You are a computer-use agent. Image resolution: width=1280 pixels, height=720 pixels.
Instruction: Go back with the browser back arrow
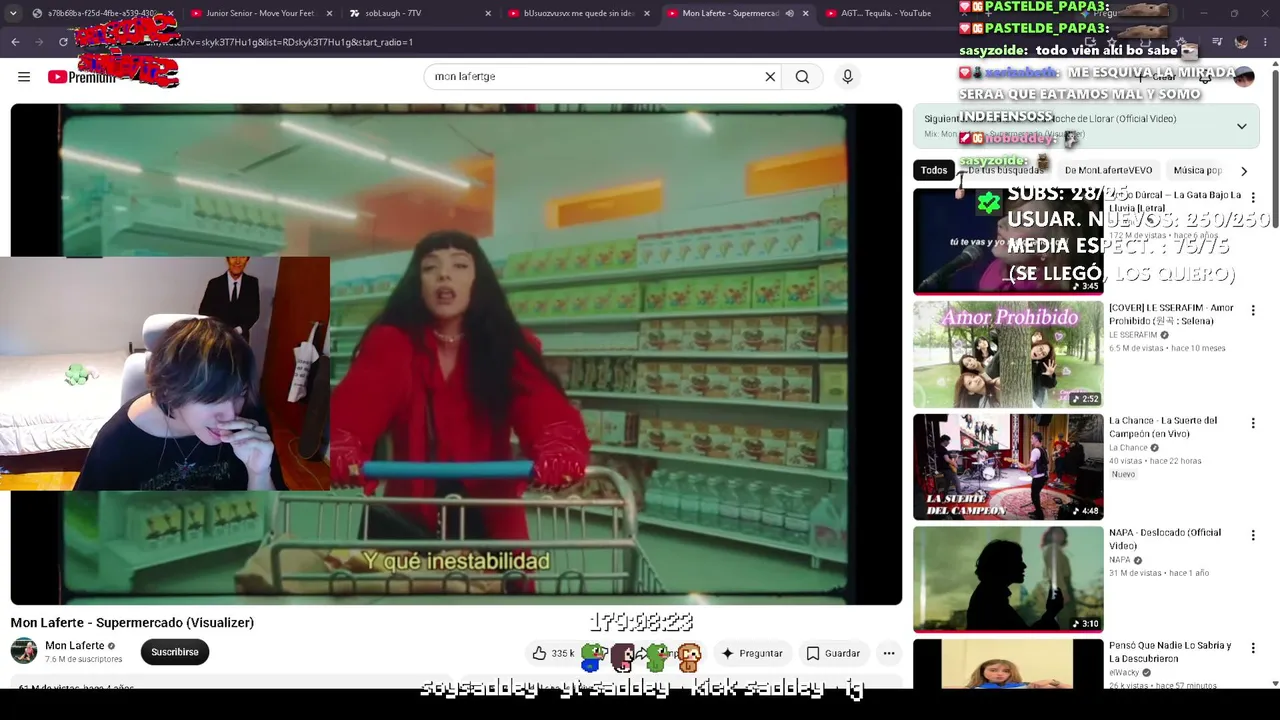(15, 42)
